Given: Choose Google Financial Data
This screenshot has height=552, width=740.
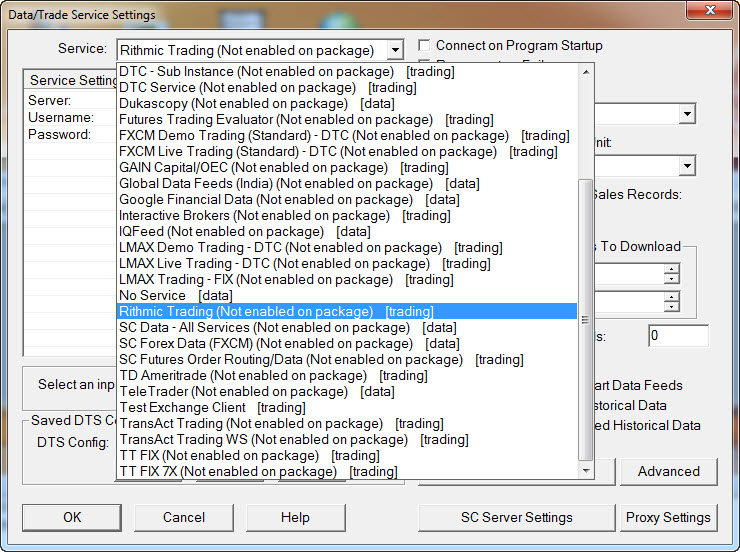Looking at the screenshot, I should pyautogui.click(x=346, y=200).
